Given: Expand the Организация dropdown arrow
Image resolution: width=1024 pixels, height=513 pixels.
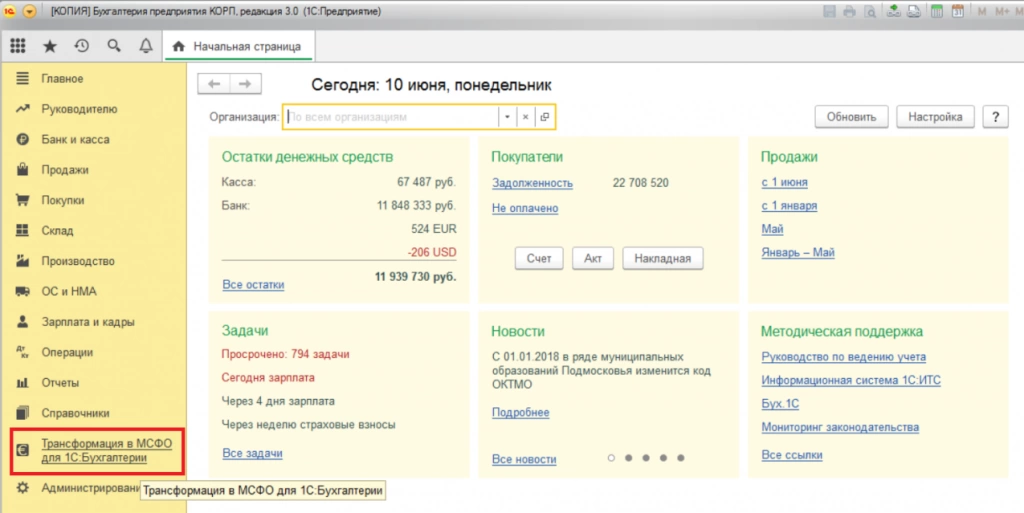Looking at the screenshot, I should (507, 117).
